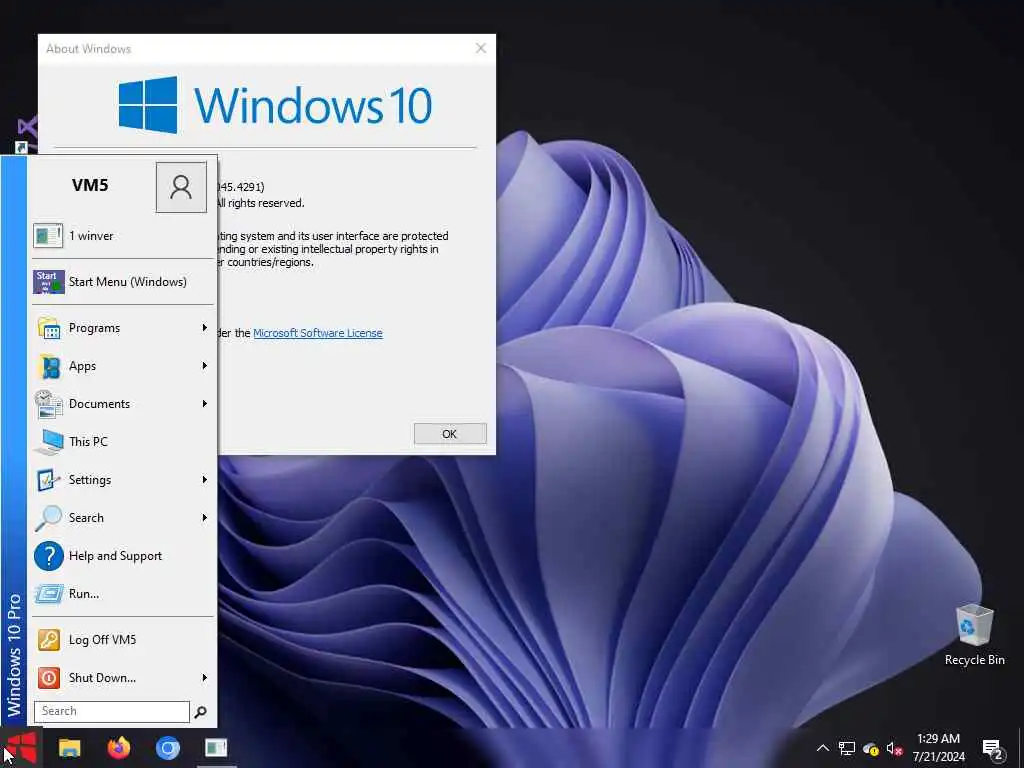Expand the Settings submenu arrow

tap(204, 480)
